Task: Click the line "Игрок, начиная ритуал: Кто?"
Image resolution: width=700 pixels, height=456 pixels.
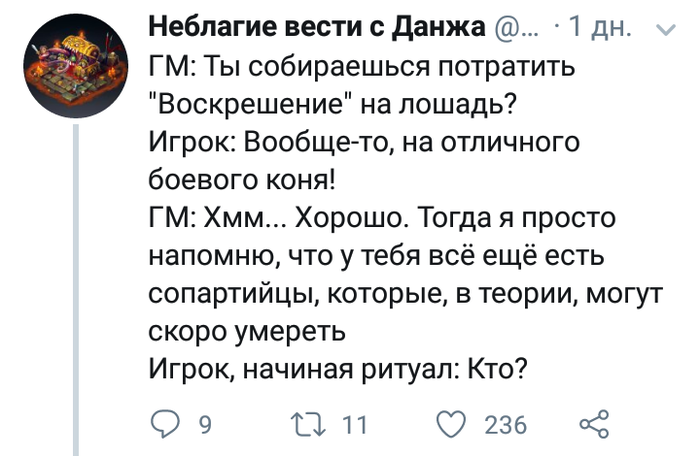Action: coord(338,369)
